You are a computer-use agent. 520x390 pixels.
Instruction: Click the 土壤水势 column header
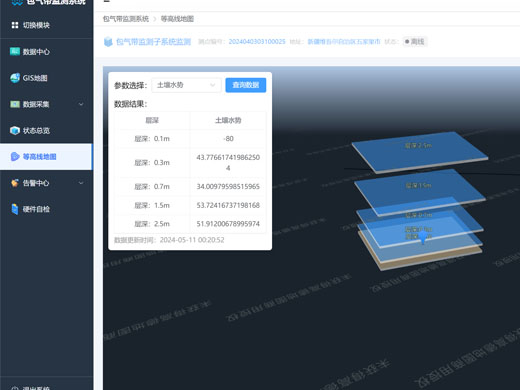(228, 120)
